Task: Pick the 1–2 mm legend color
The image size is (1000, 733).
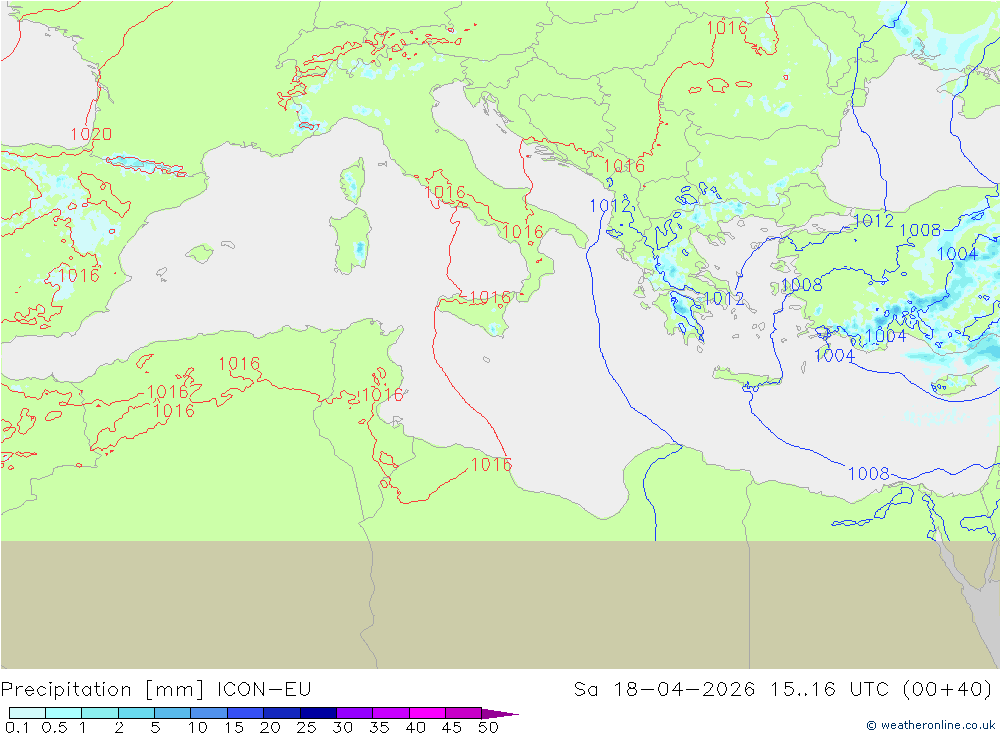Action: [99, 713]
